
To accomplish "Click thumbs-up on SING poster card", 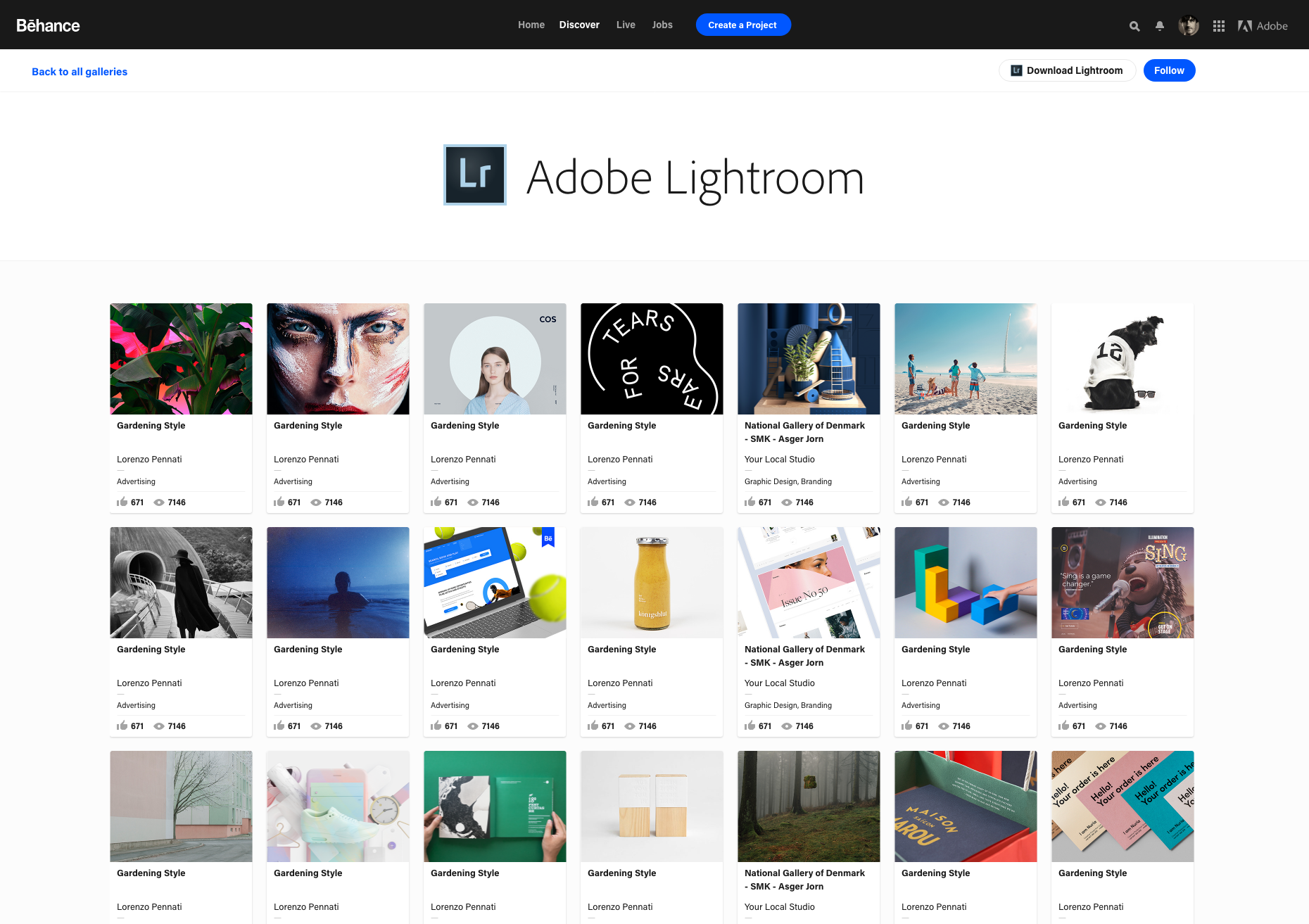I will 1064,726.
